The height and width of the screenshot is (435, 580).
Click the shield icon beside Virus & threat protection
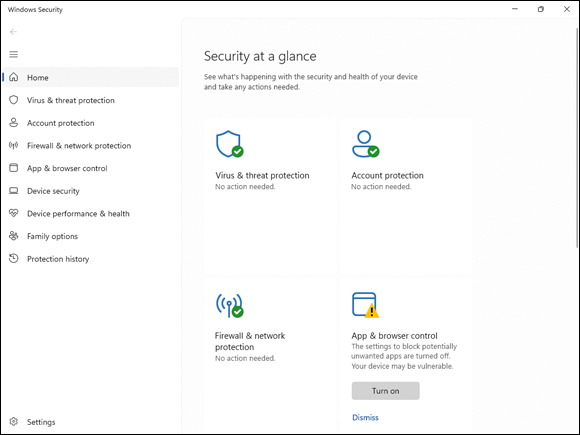coord(14,100)
